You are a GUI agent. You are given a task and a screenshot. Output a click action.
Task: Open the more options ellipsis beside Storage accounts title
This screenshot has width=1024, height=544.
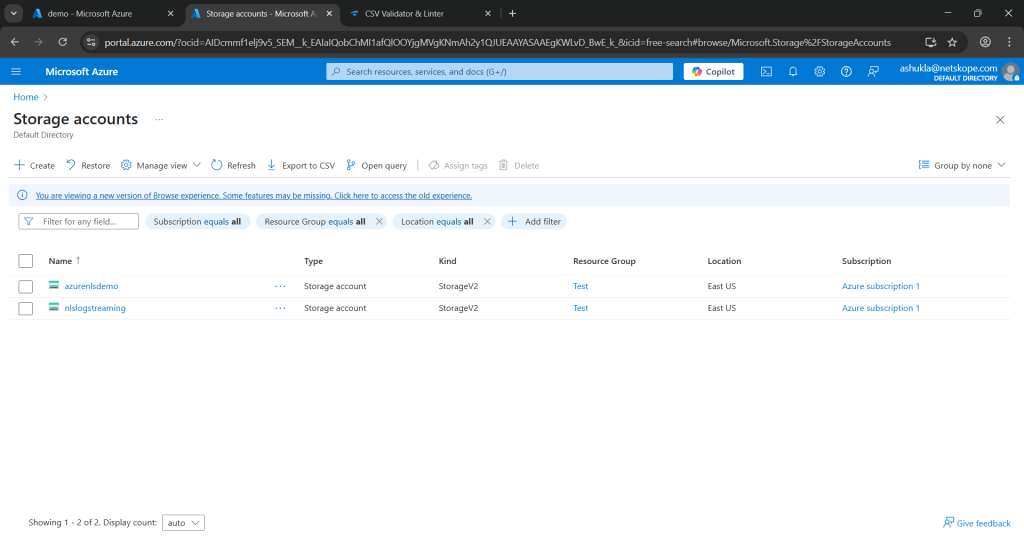click(x=159, y=120)
